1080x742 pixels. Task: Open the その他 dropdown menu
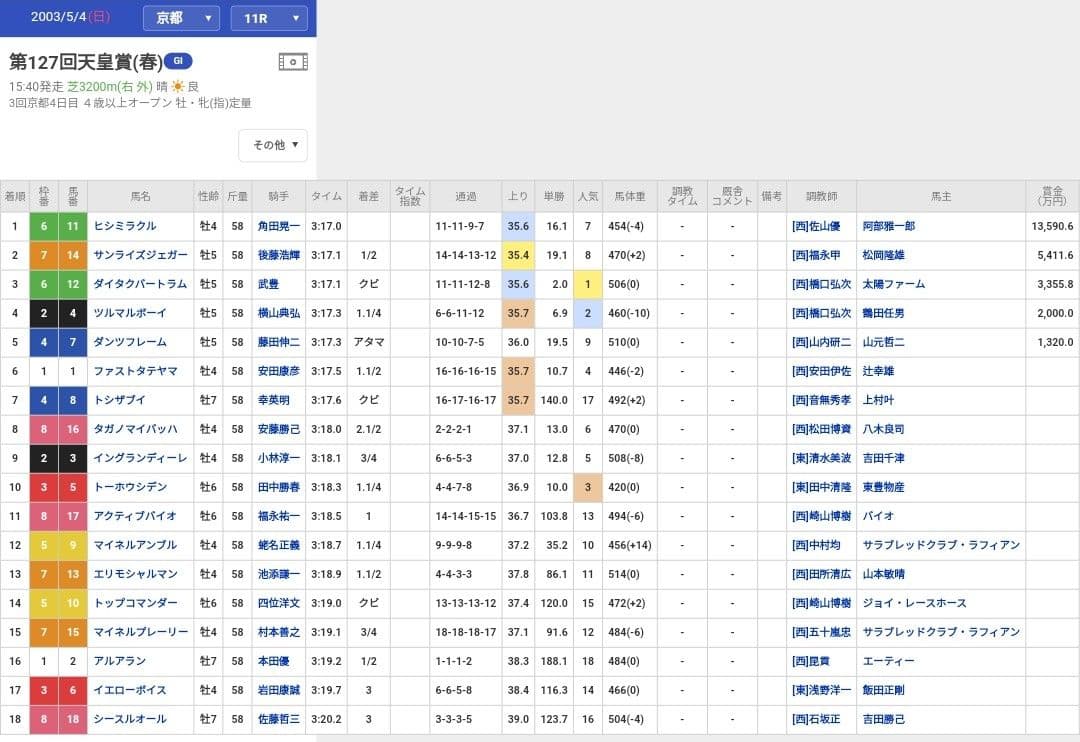click(273, 145)
